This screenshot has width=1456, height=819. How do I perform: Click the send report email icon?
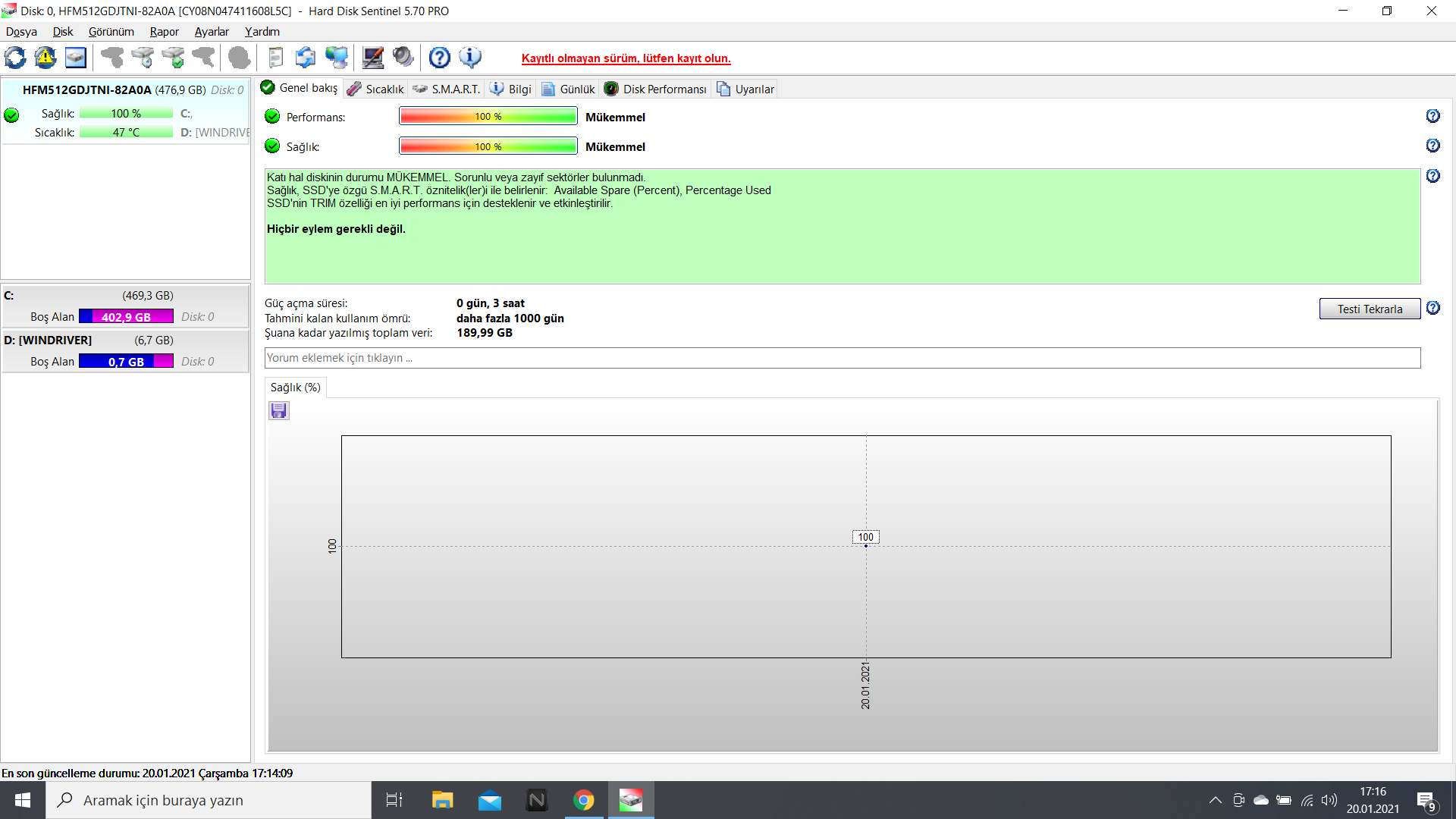[306, 58]
